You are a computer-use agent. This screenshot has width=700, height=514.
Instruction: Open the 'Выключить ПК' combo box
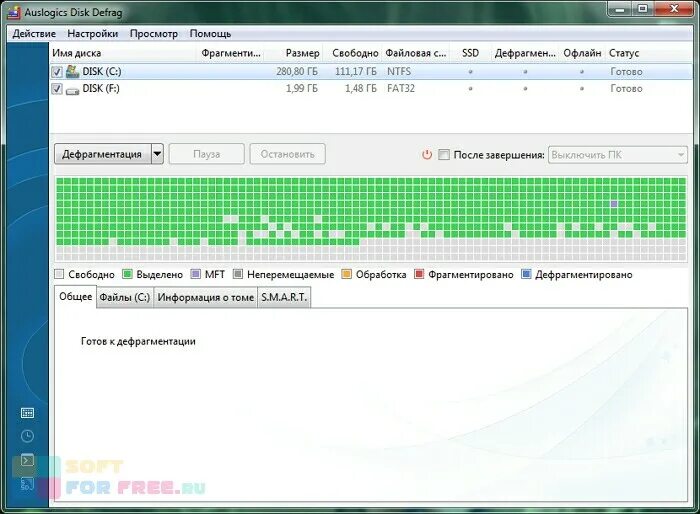(618, 155)
